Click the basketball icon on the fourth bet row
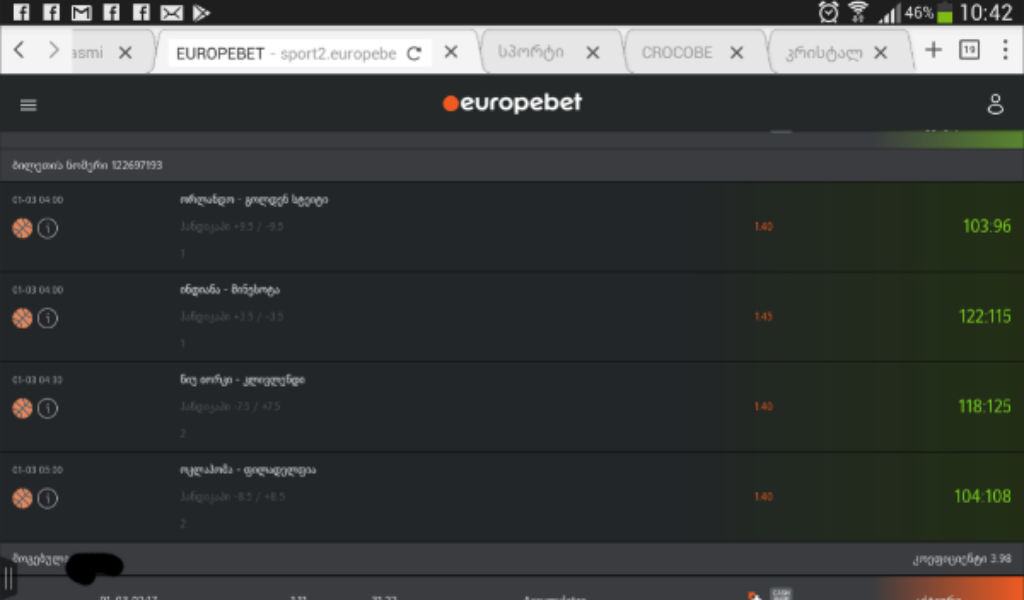Image resolution: width=1024 pixels, height=600 pixels. (22, 498)
